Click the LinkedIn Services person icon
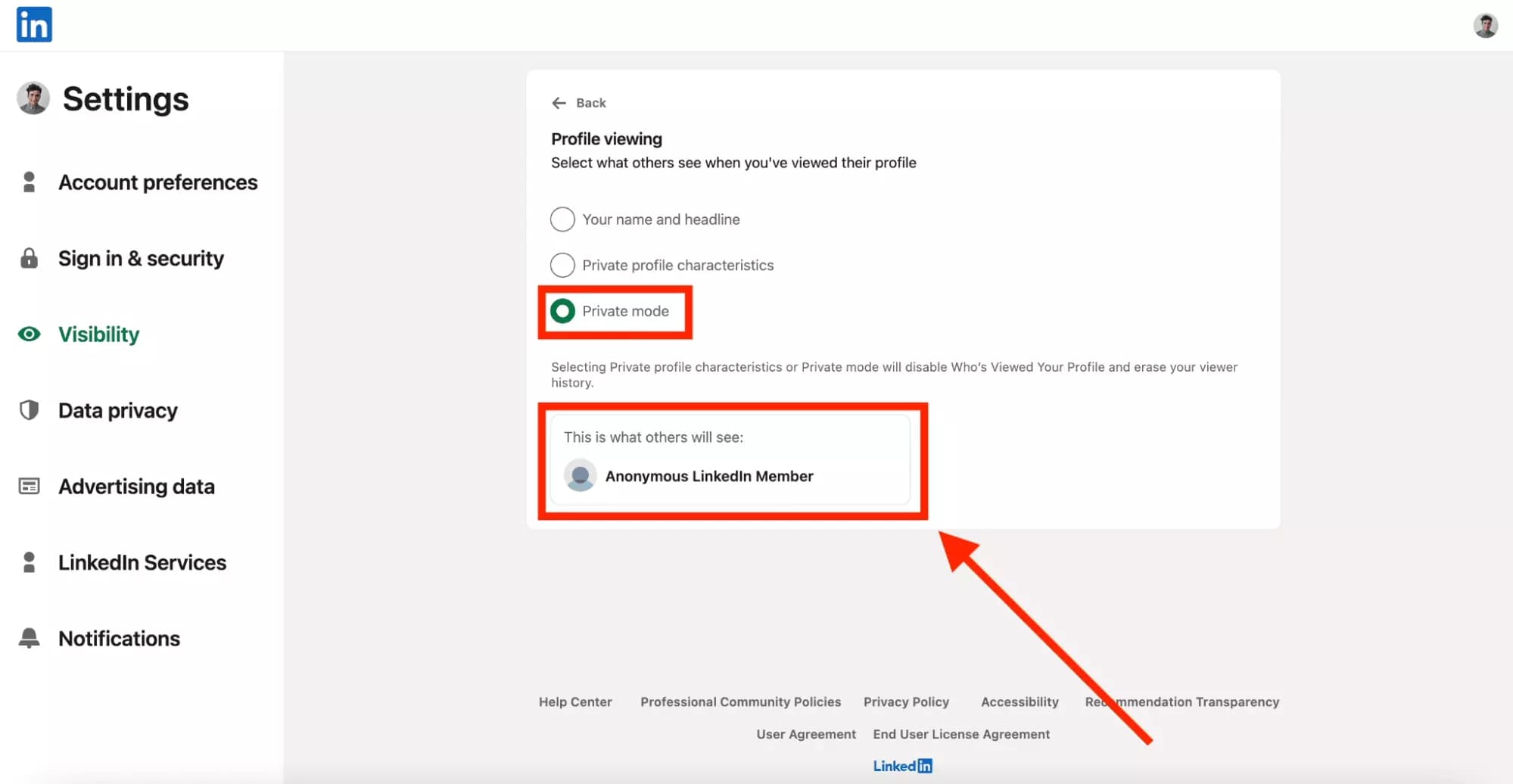1513x784 pixels. [x=29, y=562]
